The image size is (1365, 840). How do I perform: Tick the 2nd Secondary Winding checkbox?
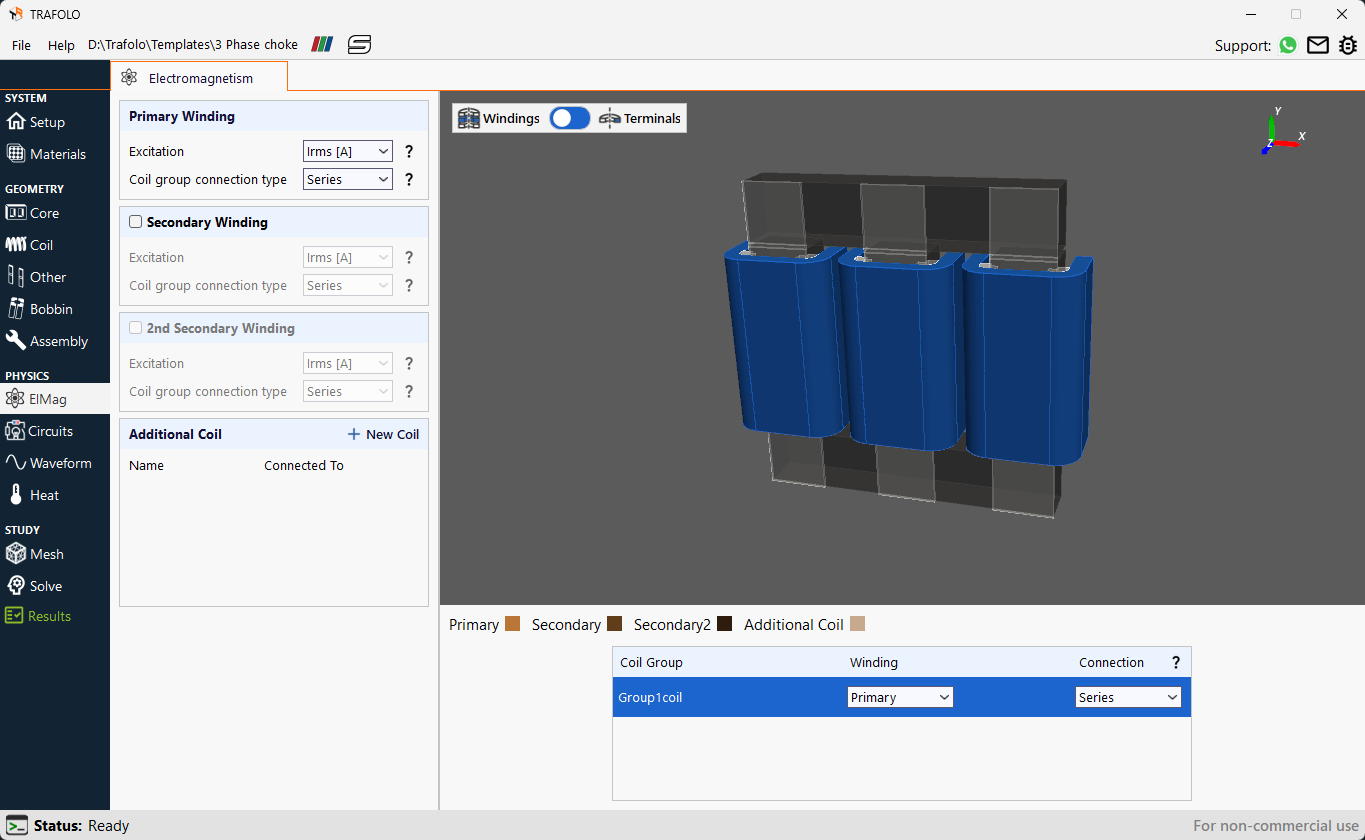coord(136,328)
